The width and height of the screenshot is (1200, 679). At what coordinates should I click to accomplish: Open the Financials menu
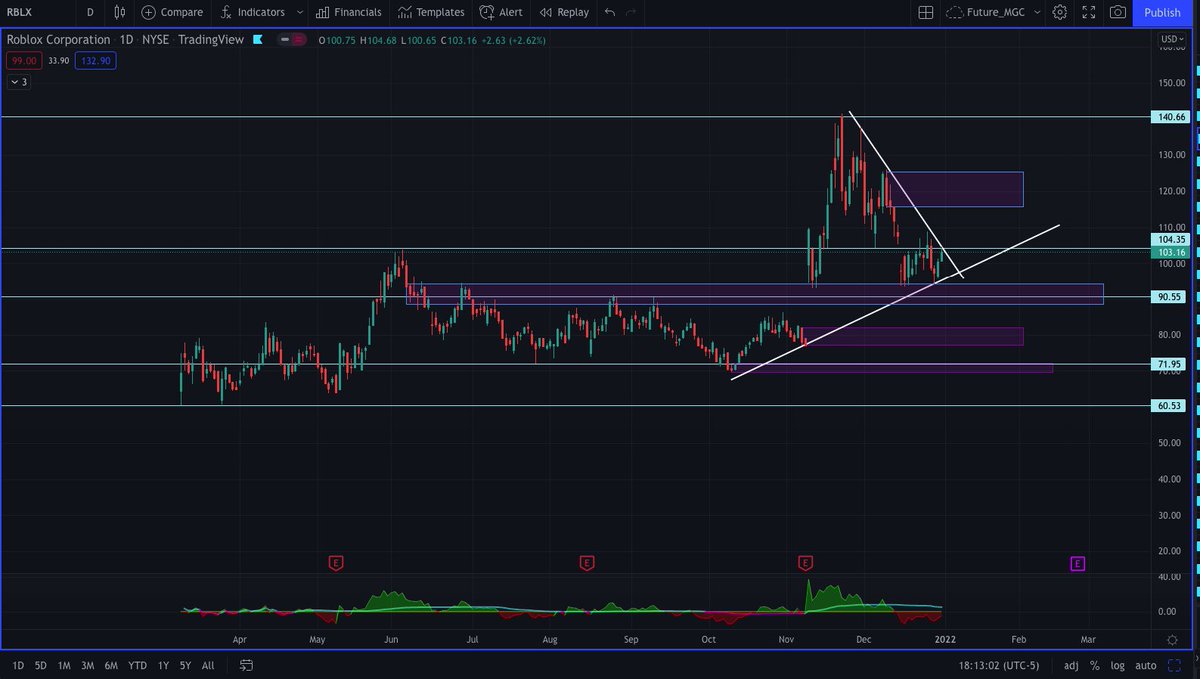pos(348,12)
